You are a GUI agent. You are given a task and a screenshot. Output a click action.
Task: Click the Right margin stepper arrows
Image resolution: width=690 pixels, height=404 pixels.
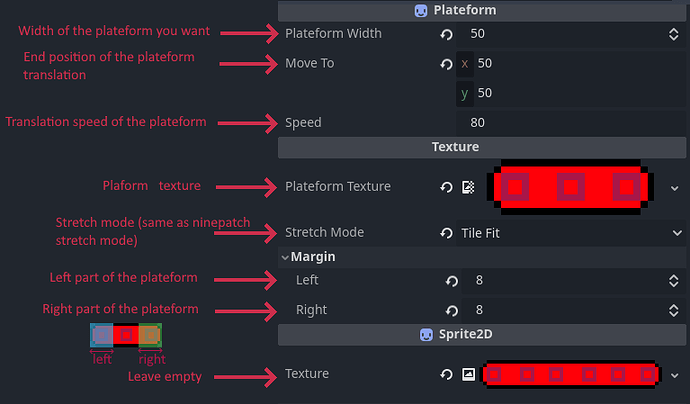pyautogui.click(x=673, y=311)
